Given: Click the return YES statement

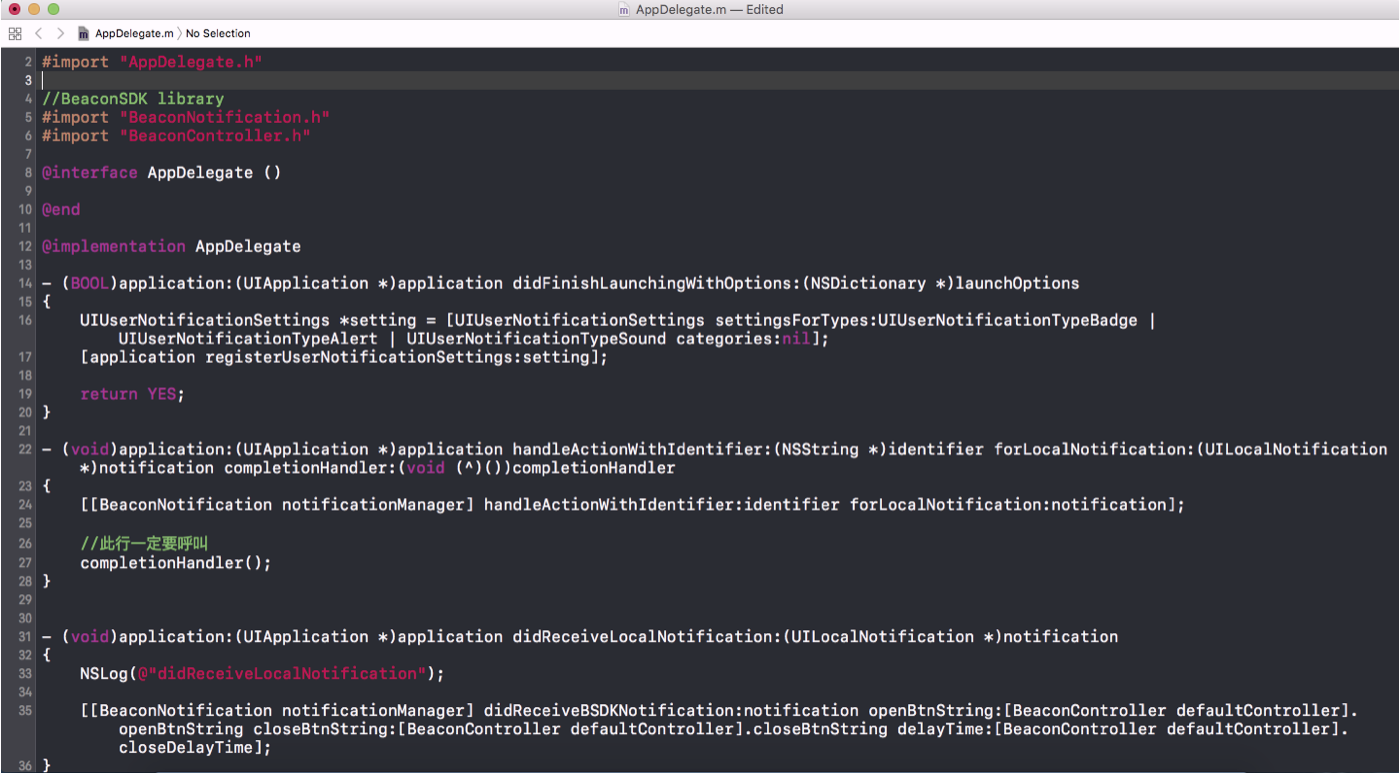Looking at the screenshot, I should (132, 394).
